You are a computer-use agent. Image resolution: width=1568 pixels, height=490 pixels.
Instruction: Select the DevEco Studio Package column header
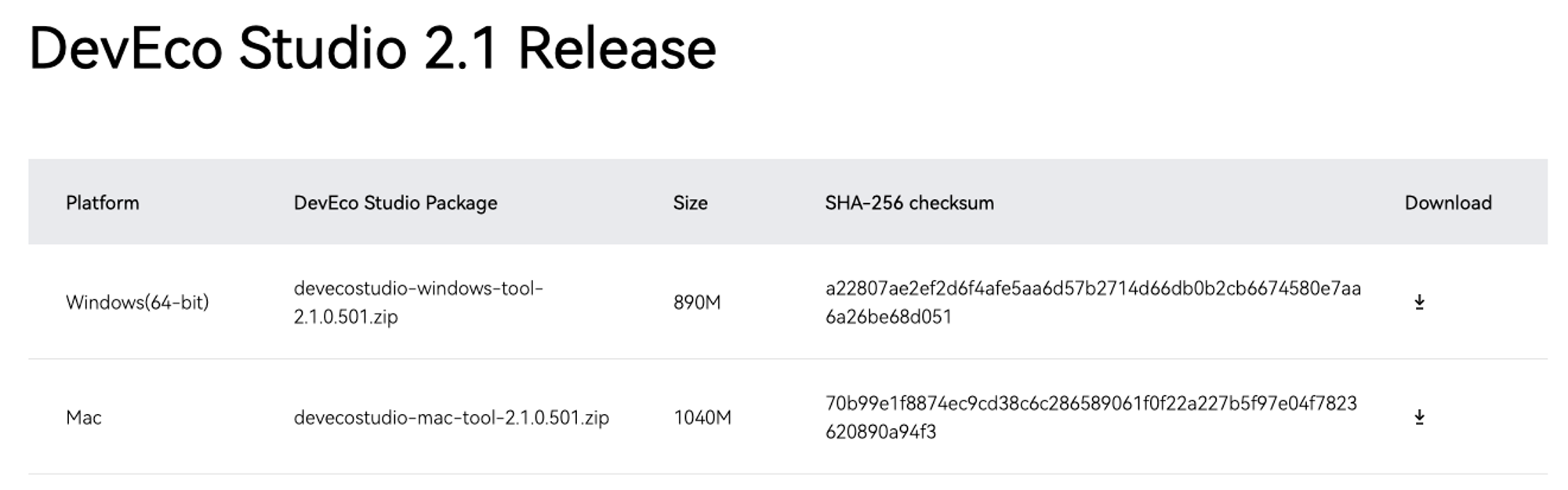click(x=396, y=203)
